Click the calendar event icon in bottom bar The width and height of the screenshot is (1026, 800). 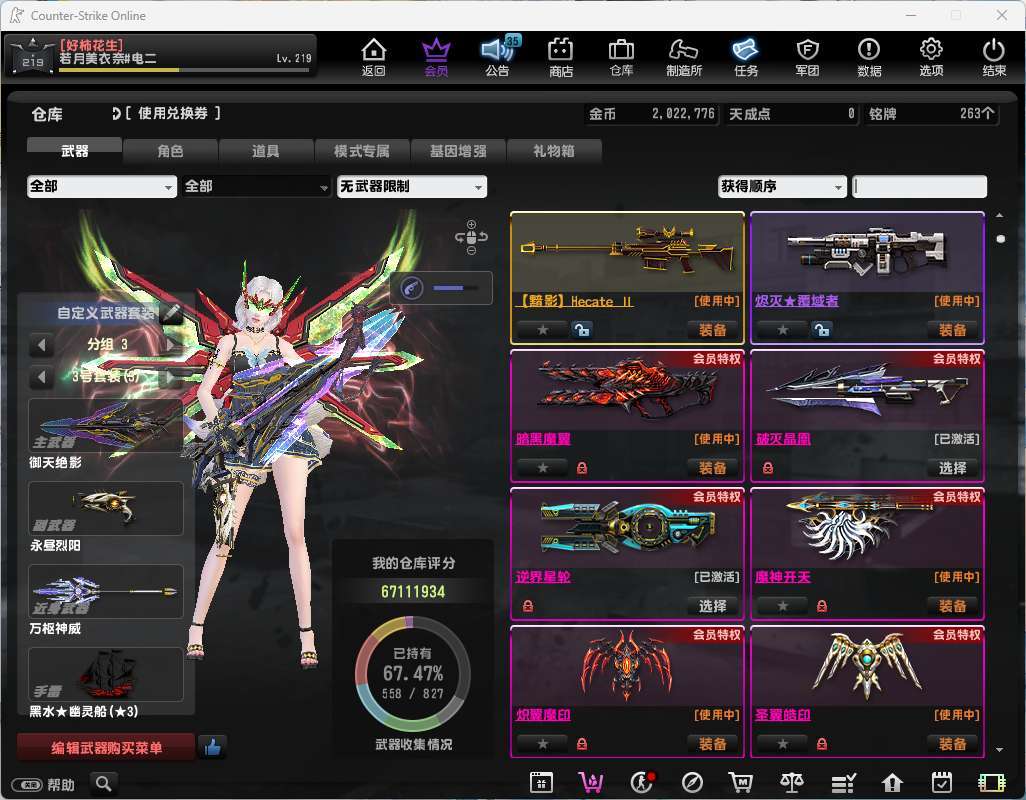pos(541,782)
